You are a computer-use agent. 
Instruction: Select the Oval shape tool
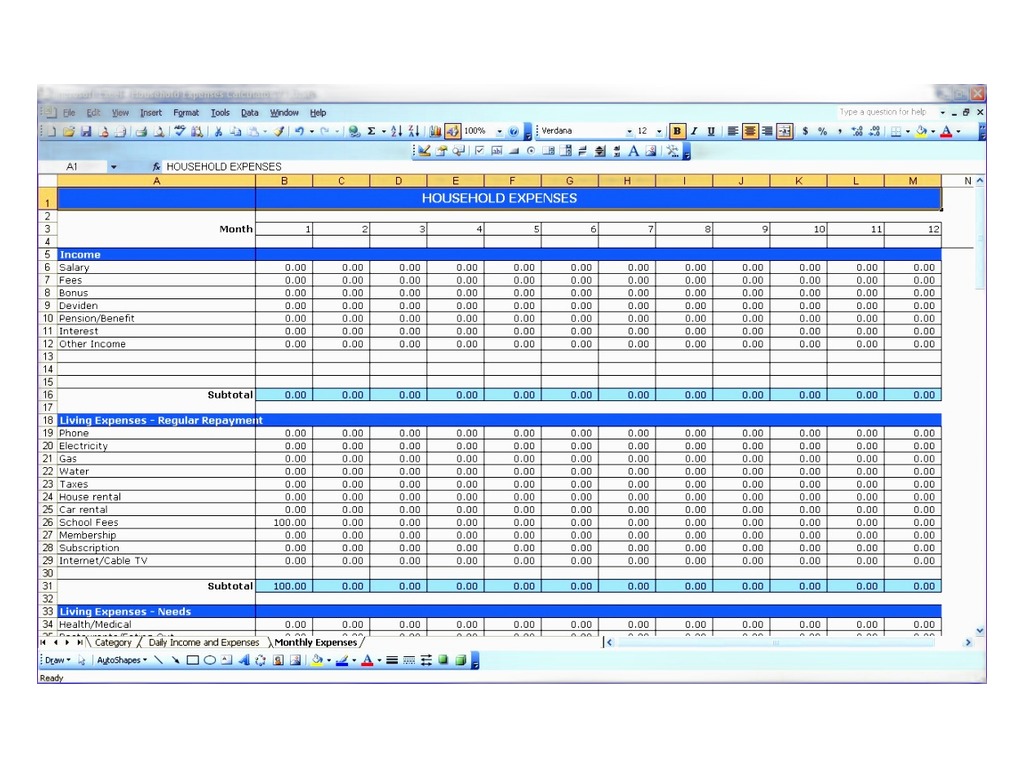tap(210, 660)
